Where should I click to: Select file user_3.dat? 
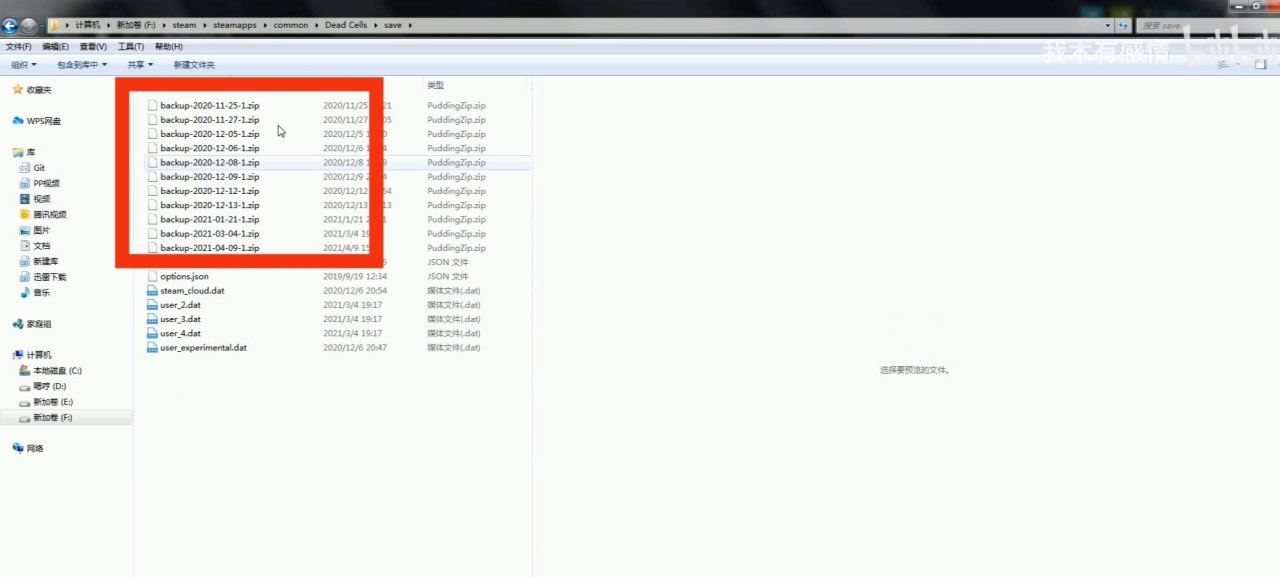click(181, 319)
